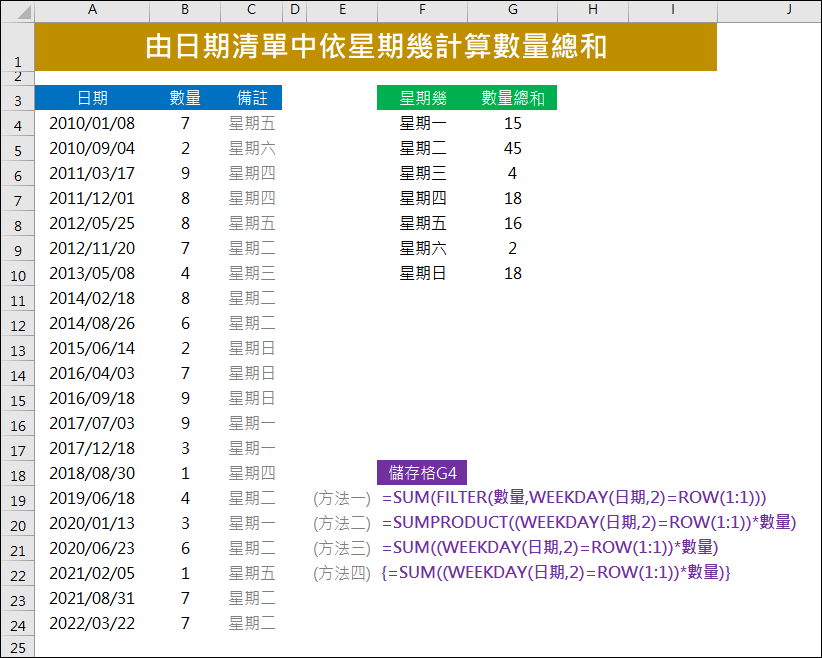822x658 pixels.
Task: Select total 16 for 星期五
Action: click(x=513, y=223)
